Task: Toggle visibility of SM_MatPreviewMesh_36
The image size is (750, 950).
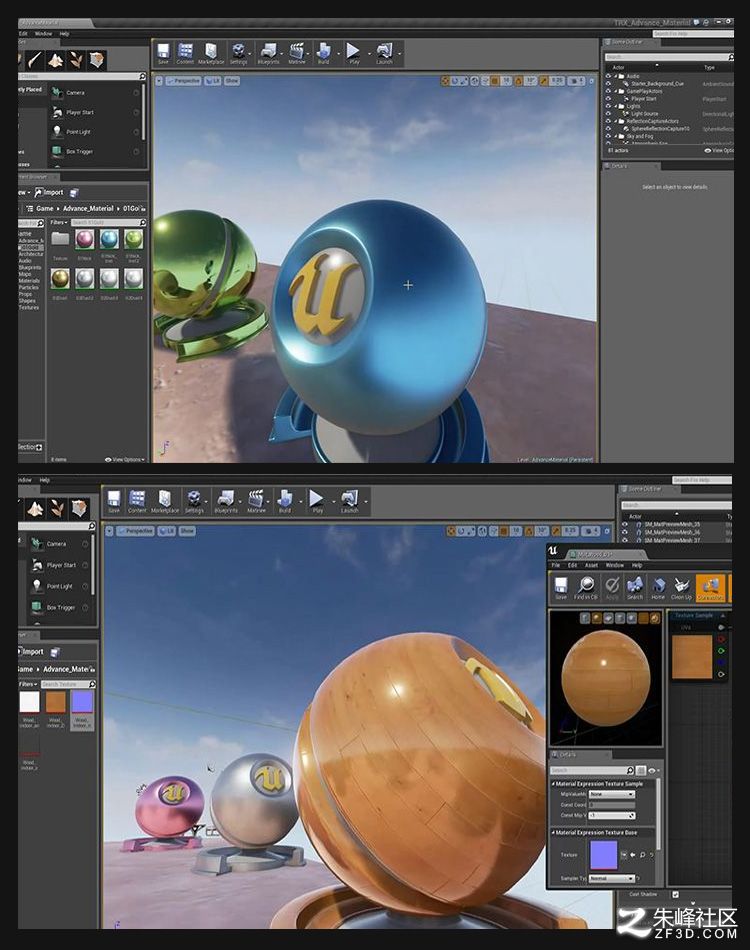Action: tap(625, 532)
